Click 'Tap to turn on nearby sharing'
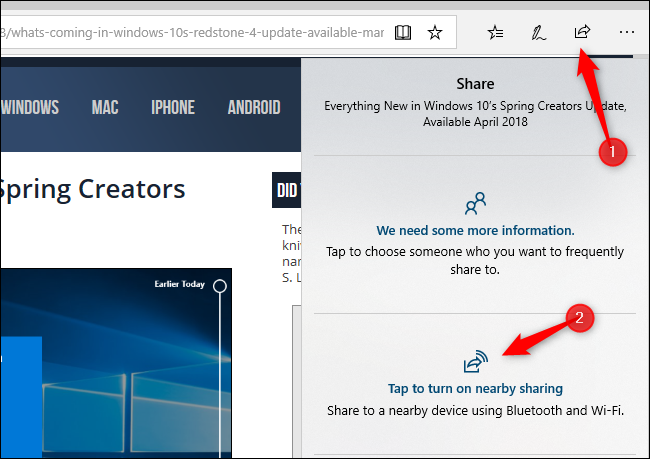The width and height of the screenshot is (650, 459). [x=475, y=389]
